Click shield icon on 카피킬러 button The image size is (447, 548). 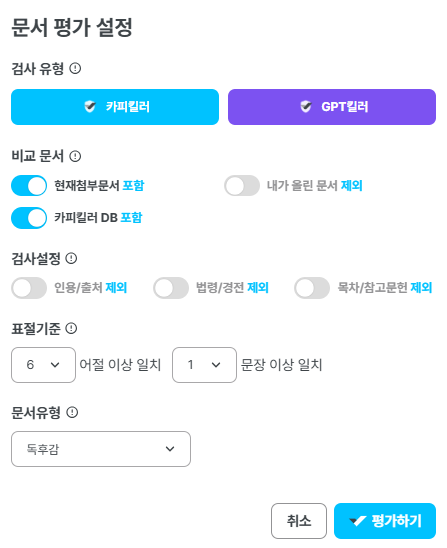point(90,107)
